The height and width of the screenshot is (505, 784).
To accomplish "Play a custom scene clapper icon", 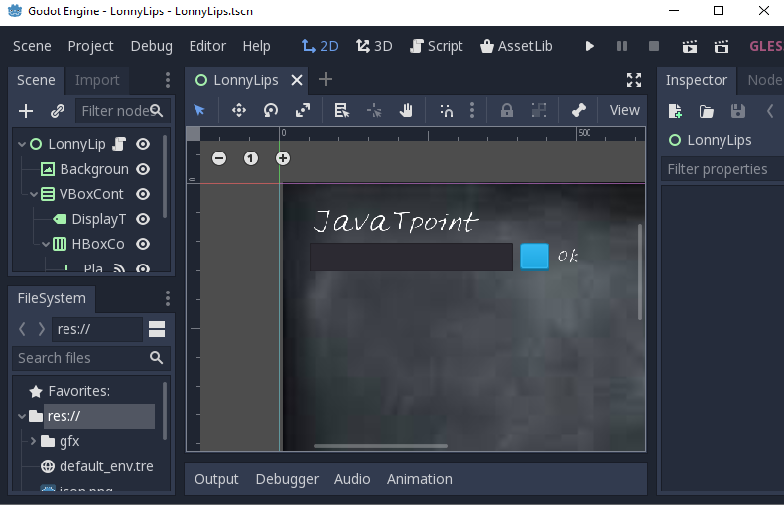I will (x=722, y=46).
